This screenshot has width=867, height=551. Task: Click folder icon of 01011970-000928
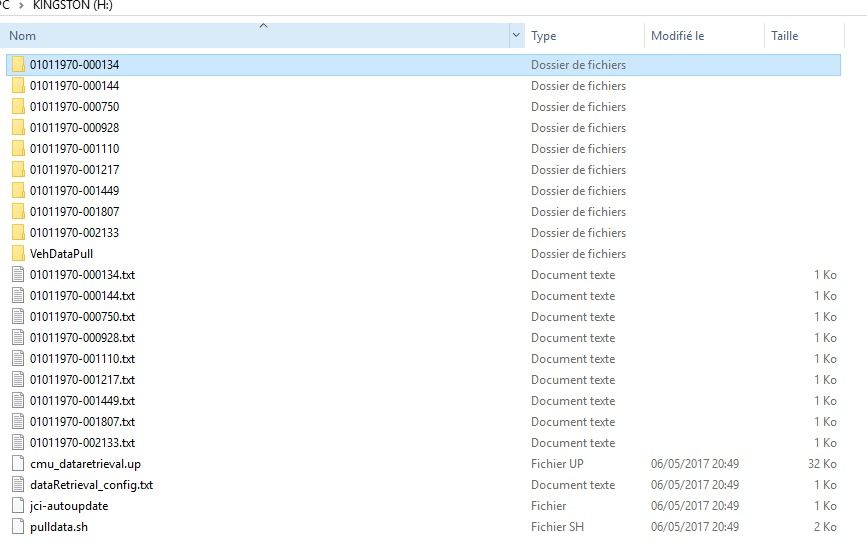click(18, 128)
